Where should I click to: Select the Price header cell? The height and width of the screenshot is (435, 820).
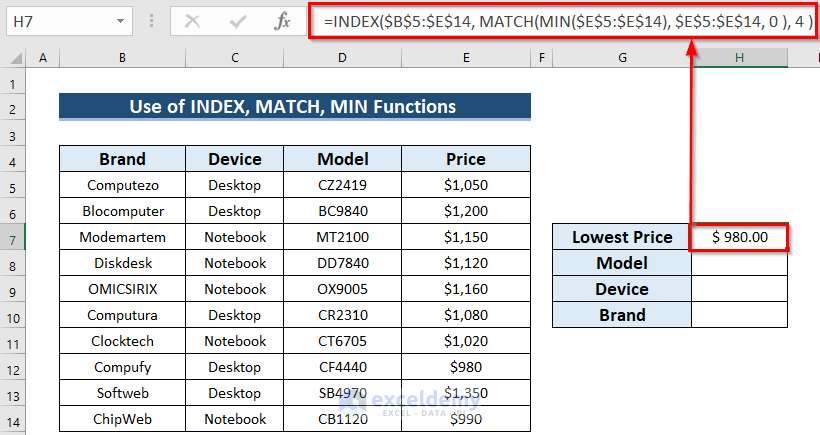click(466, 159)
